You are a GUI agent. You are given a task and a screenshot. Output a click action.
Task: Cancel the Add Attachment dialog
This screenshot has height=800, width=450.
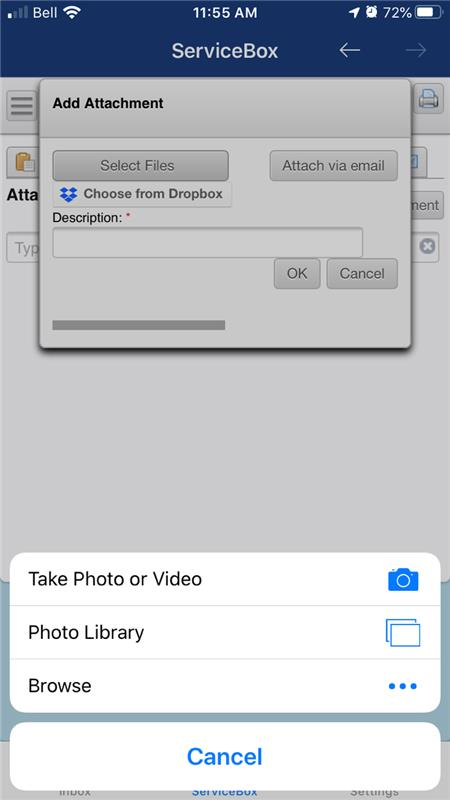[362, 274]
